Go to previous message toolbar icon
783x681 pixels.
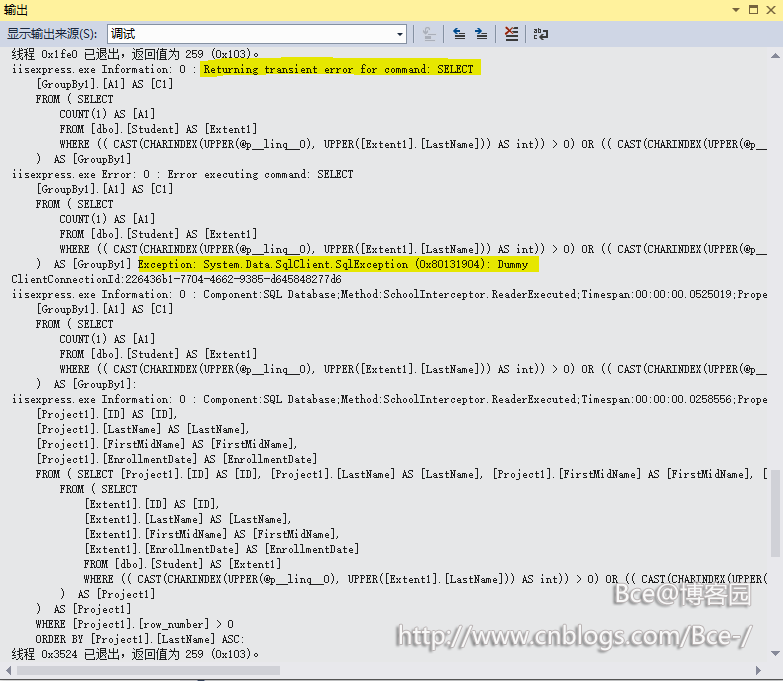coord(459,34)
